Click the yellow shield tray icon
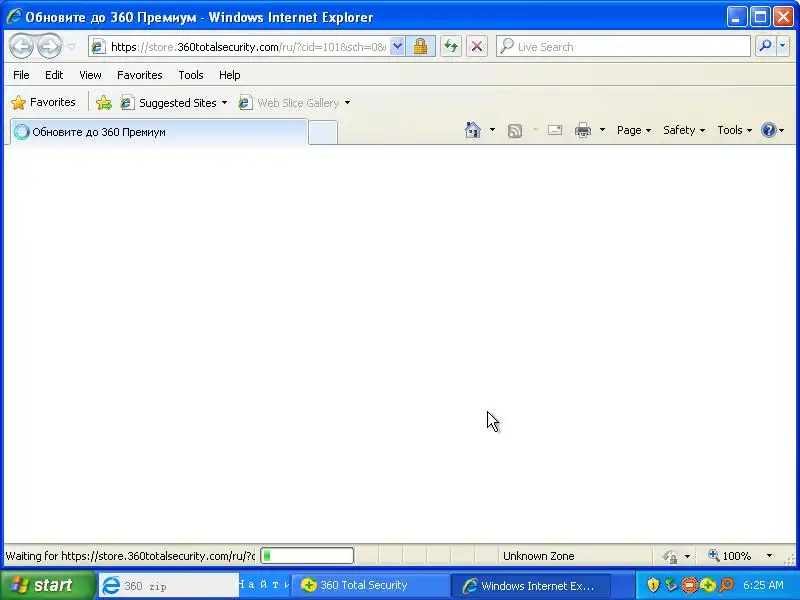Screen dimensions: 800x600 653,585
